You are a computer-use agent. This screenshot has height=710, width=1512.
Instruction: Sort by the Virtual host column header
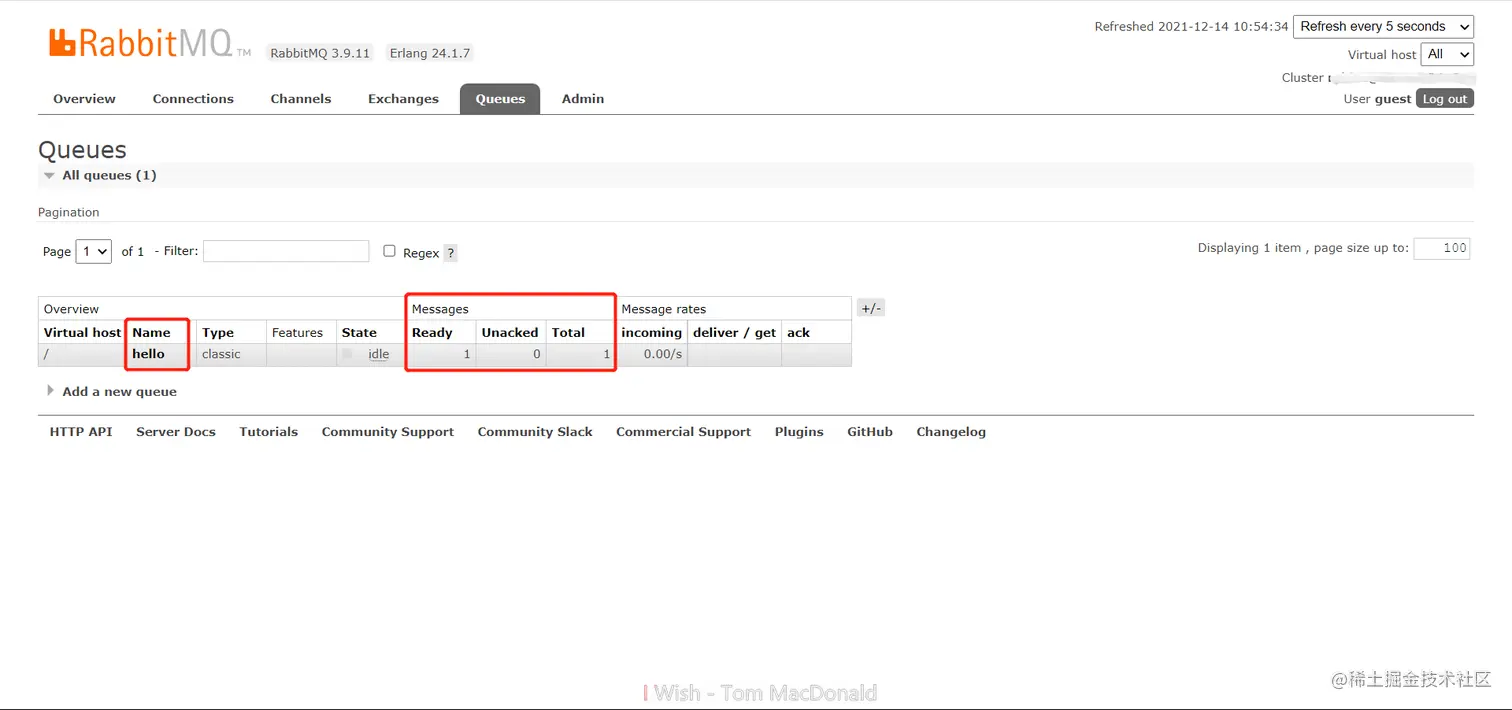pos(82,332)
